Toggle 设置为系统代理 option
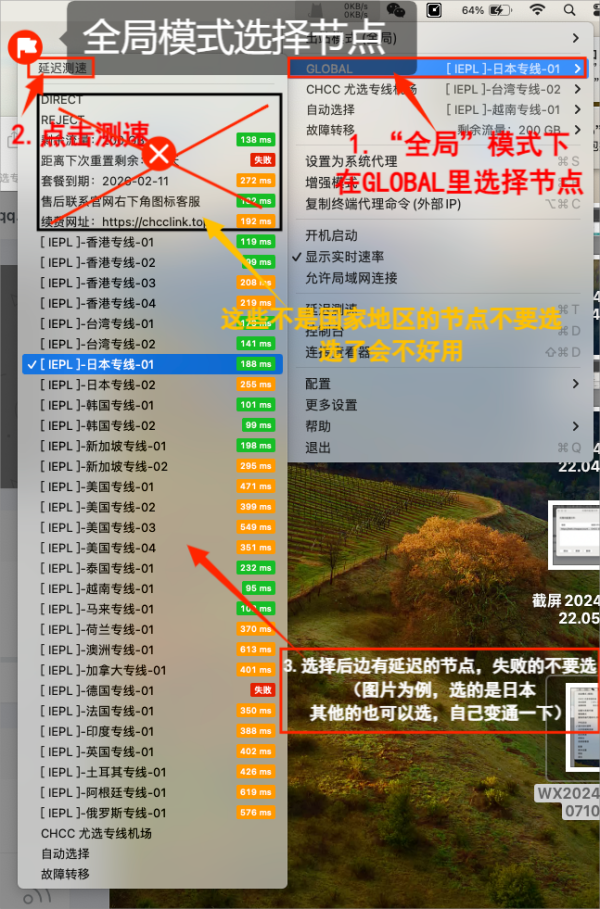 click(438, 161)
